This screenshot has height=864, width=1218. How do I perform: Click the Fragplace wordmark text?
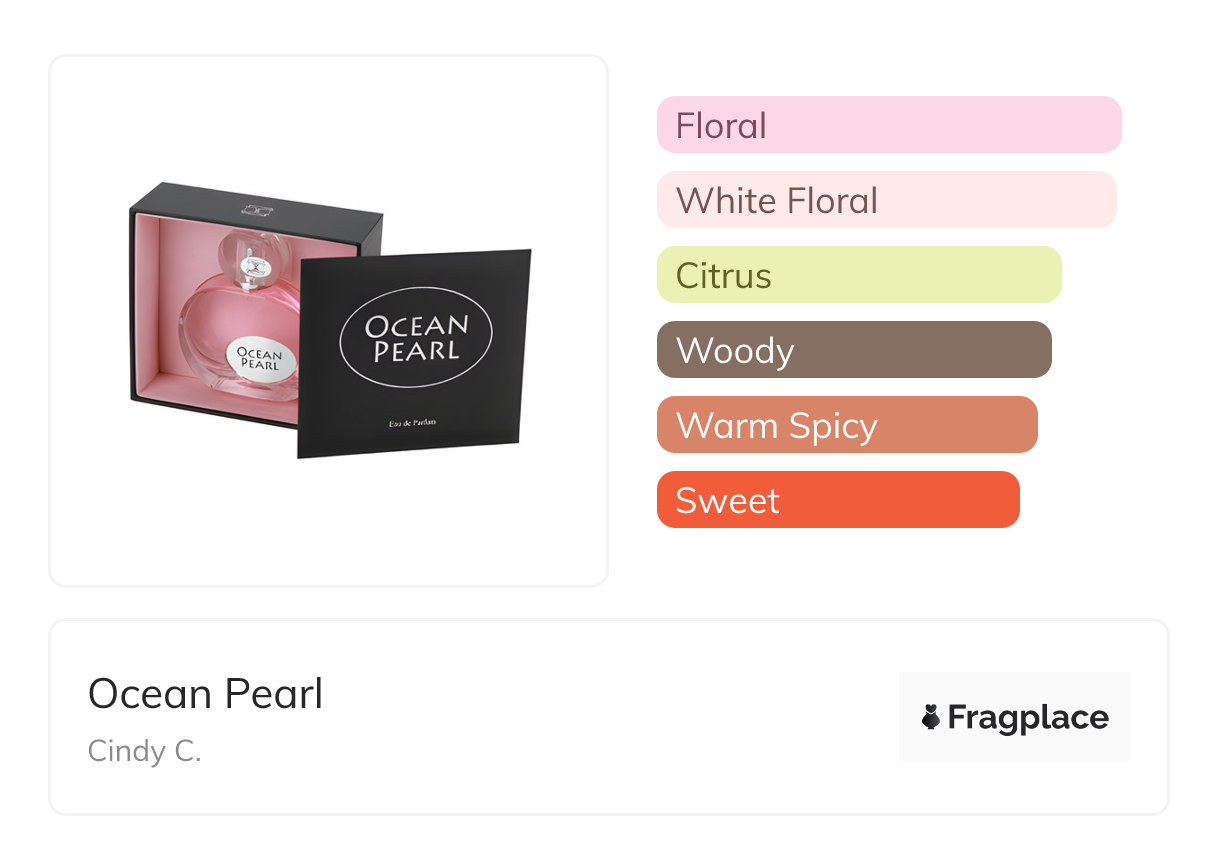click(1028, 717)
